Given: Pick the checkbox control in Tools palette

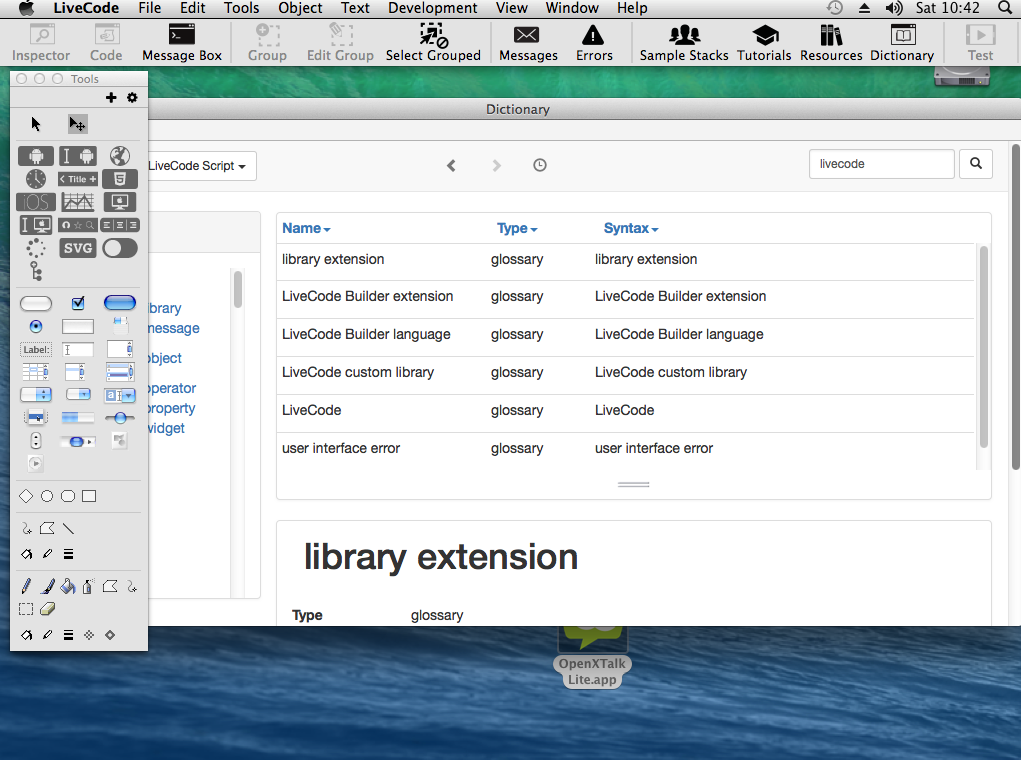Looking at the screenshot, I should (x=78, y=303).
